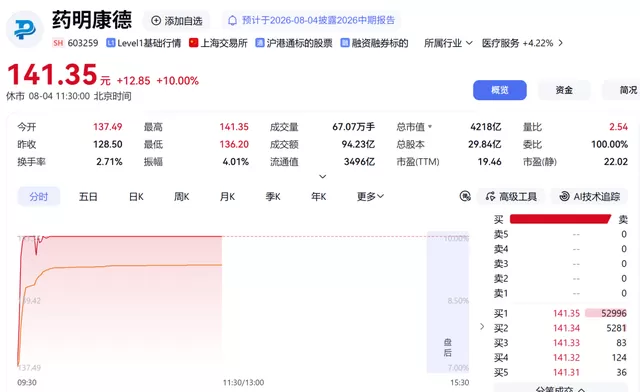640x392 pixels.
Task: Click the Level1基础行情 tag icon
Action: coord(110,43)
